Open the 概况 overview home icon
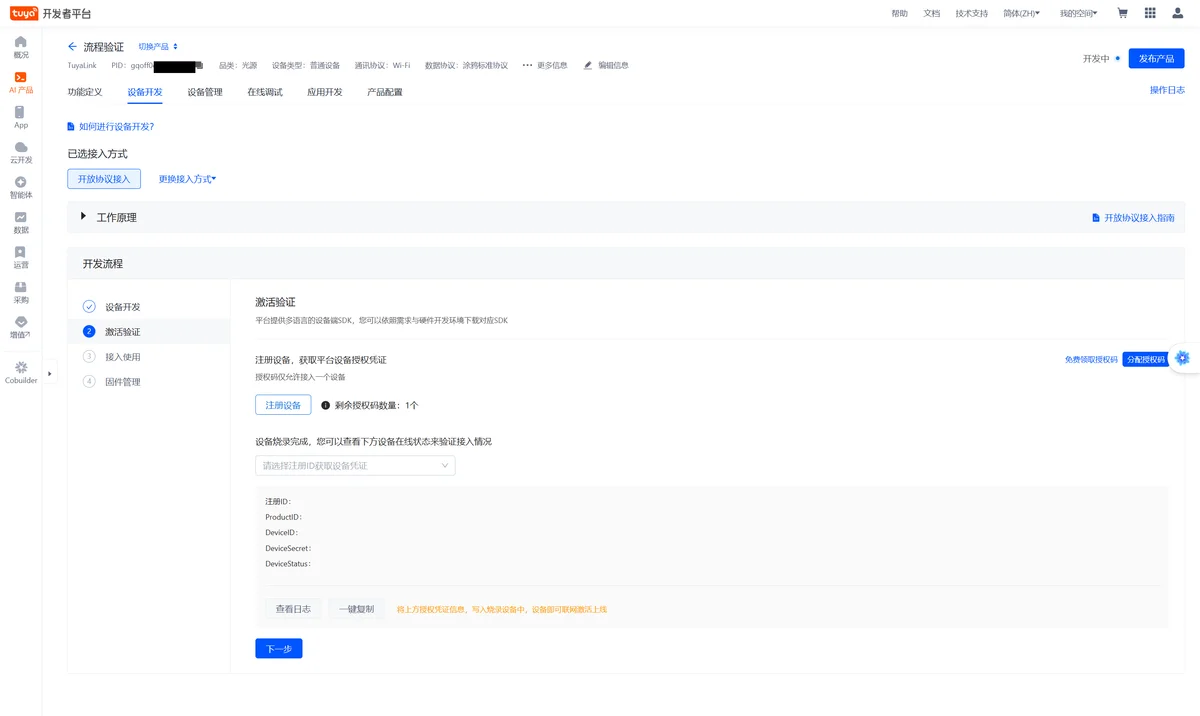 pos(21,47)
